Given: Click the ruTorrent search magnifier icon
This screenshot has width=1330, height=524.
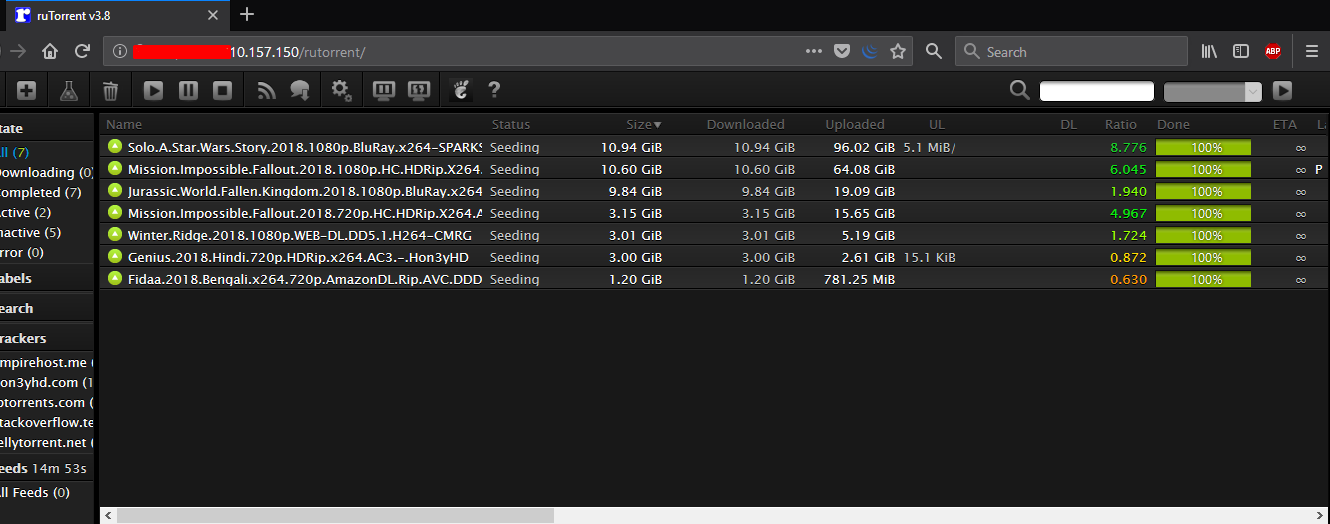Looking at the screenshot, I should pyautogui.click(x=1019, y=91).
